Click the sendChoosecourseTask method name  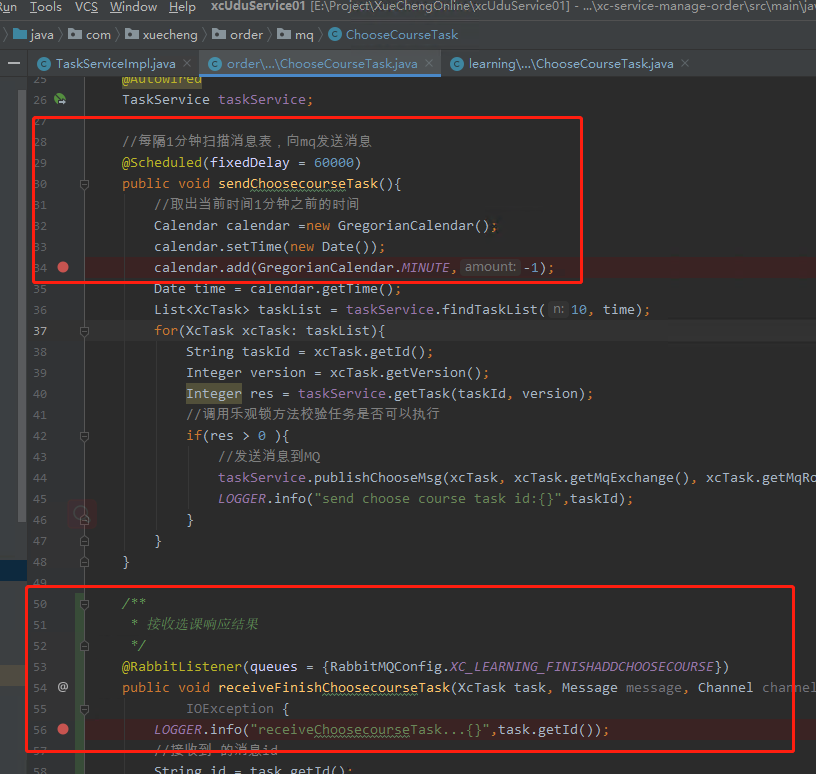pos(298,184)
